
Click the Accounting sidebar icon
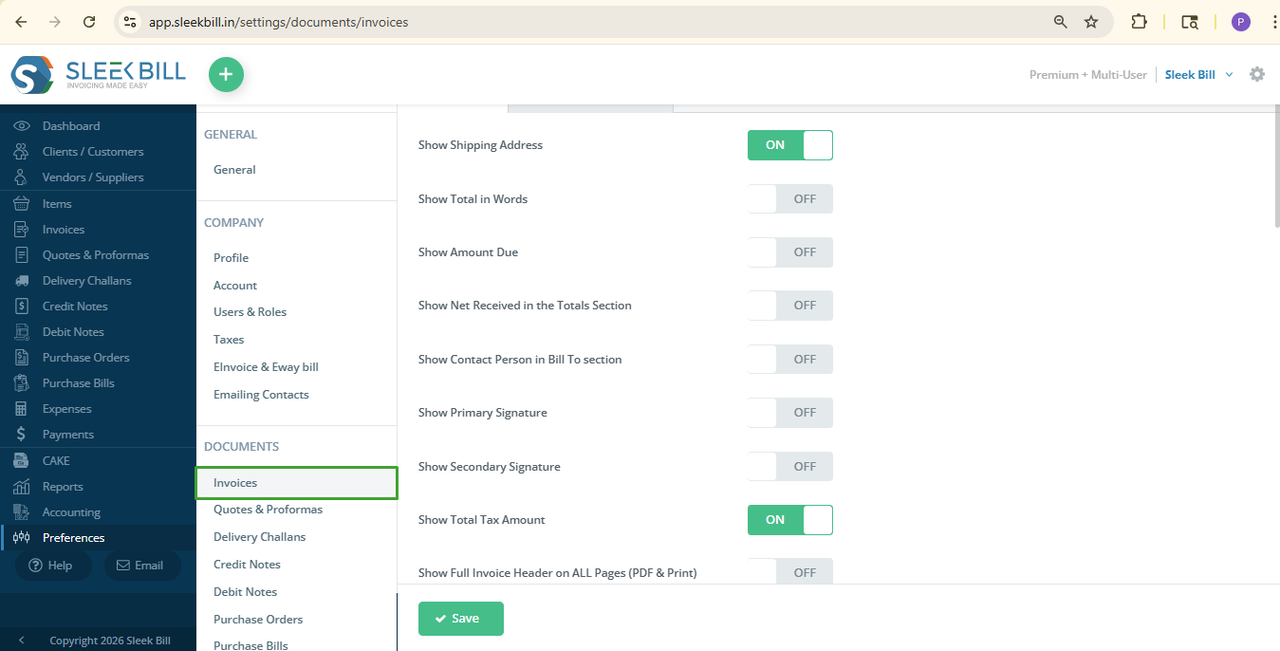click(x=21, y=512)
